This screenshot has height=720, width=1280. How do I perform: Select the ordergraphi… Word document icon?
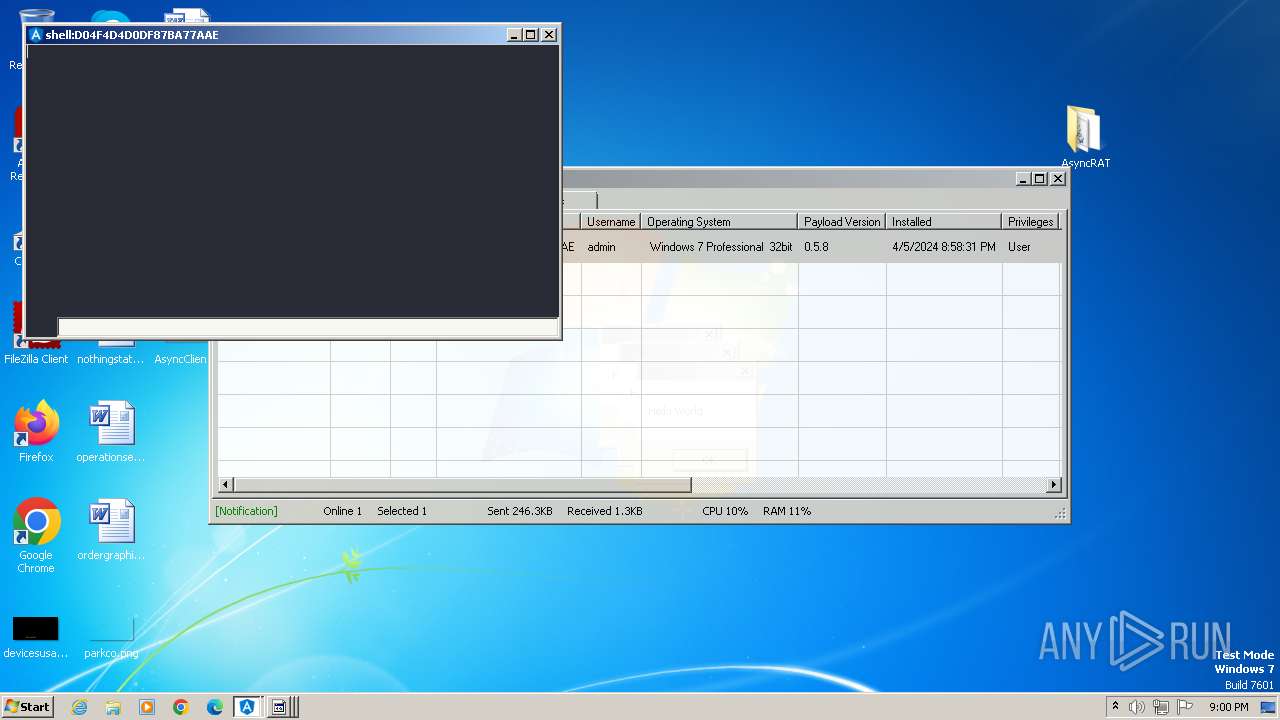[111, 530]
